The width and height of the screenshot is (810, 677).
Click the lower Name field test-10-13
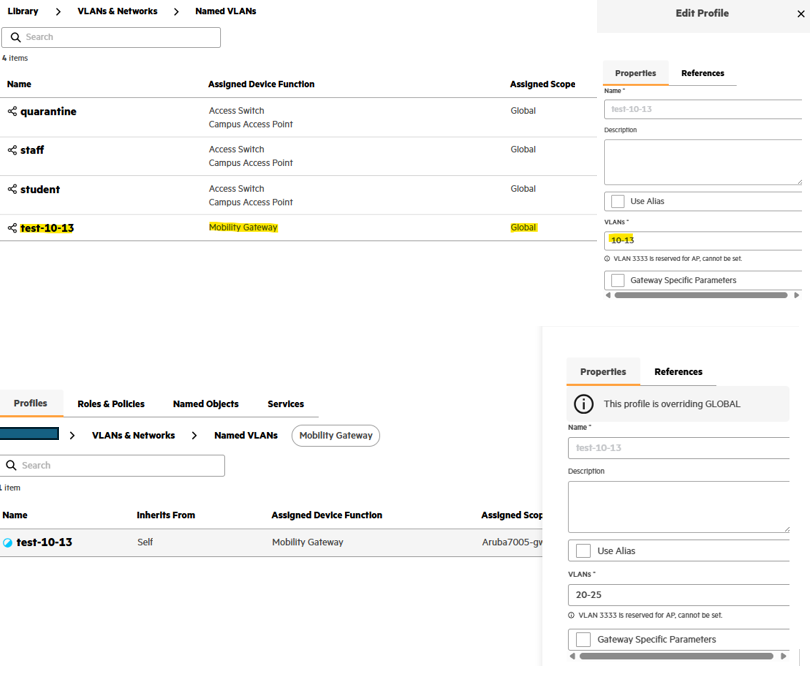pyautogui.click(x=679, y=448)
